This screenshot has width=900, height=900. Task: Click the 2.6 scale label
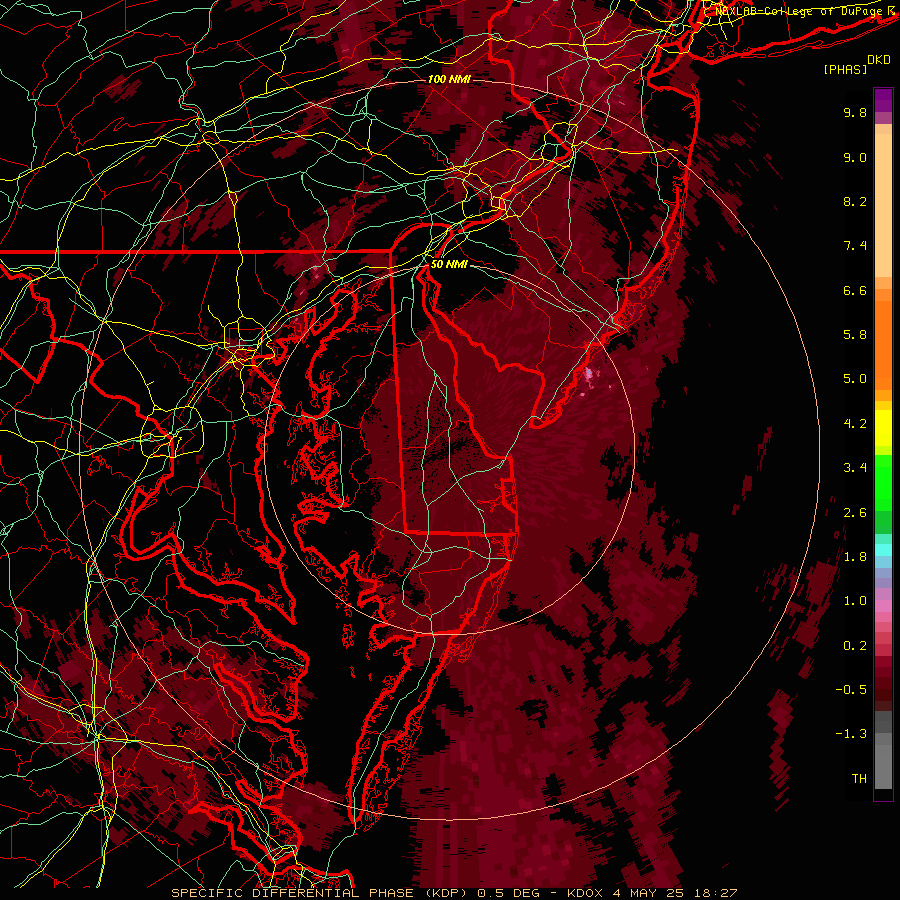[x=855, y=513]
